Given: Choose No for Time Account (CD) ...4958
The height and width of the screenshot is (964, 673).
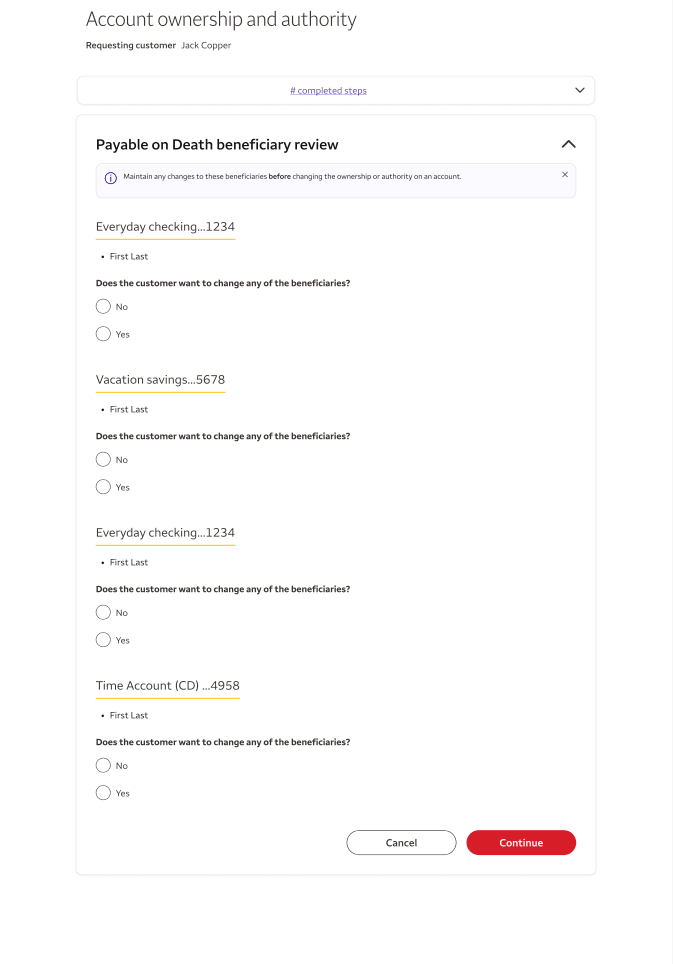Looking at the screenshot, I should click(x=103, y=766).
